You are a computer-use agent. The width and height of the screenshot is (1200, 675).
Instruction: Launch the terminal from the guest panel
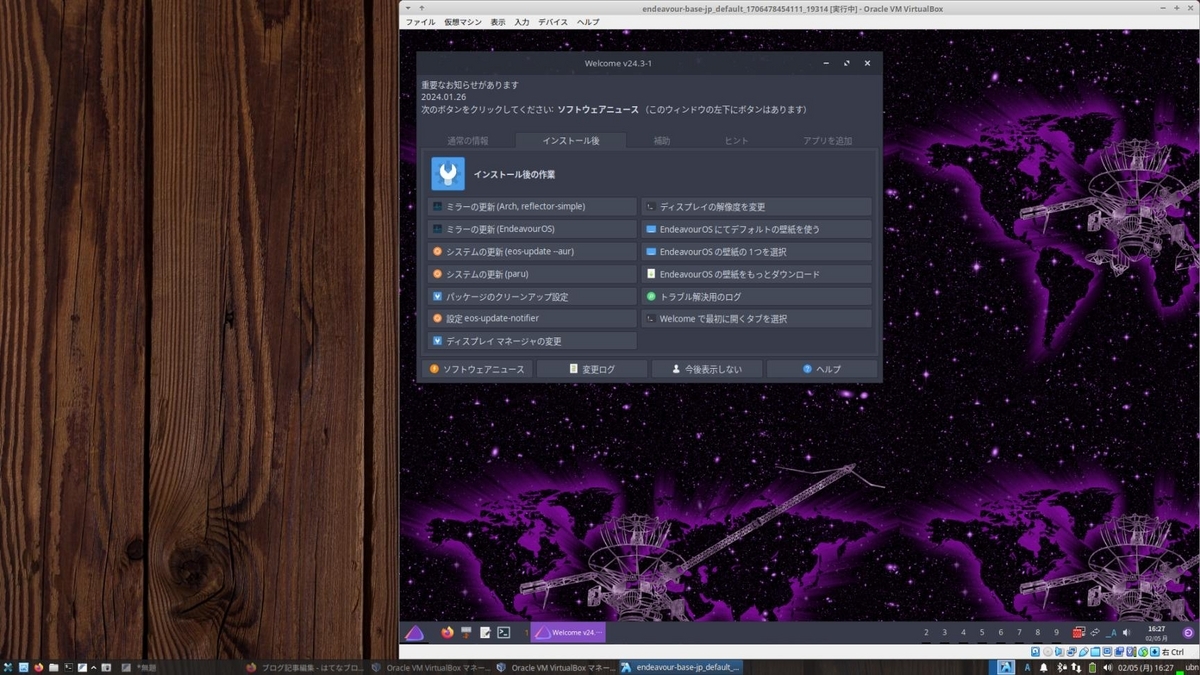(x=504, y=632)
